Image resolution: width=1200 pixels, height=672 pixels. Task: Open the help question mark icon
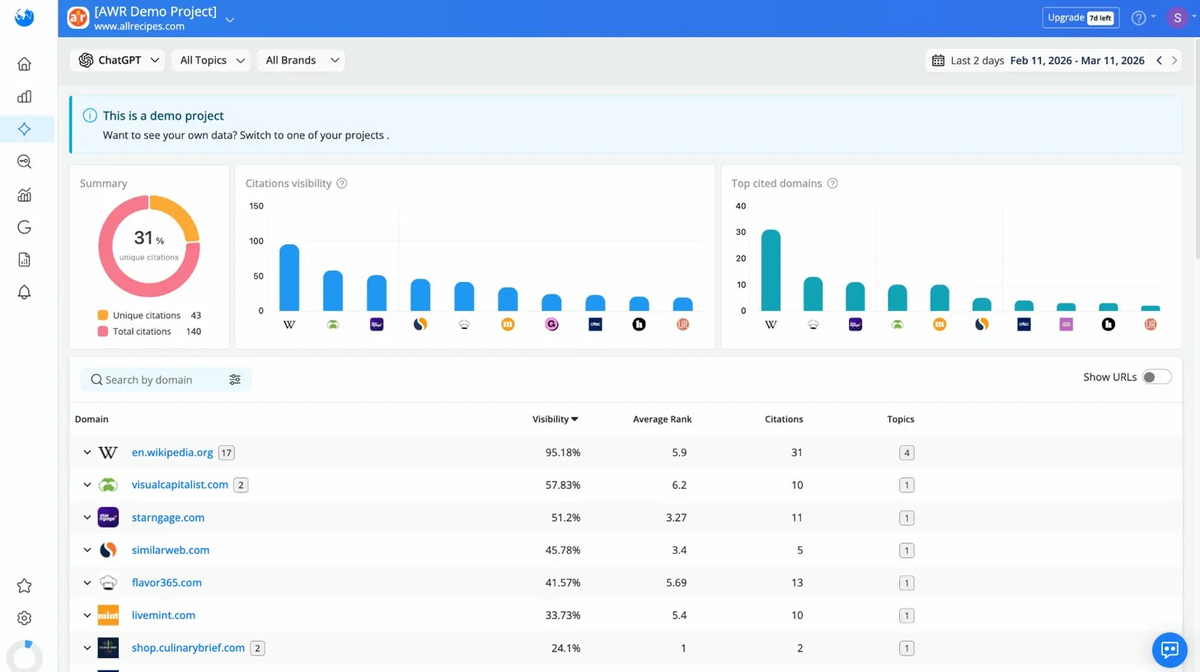1138,18
